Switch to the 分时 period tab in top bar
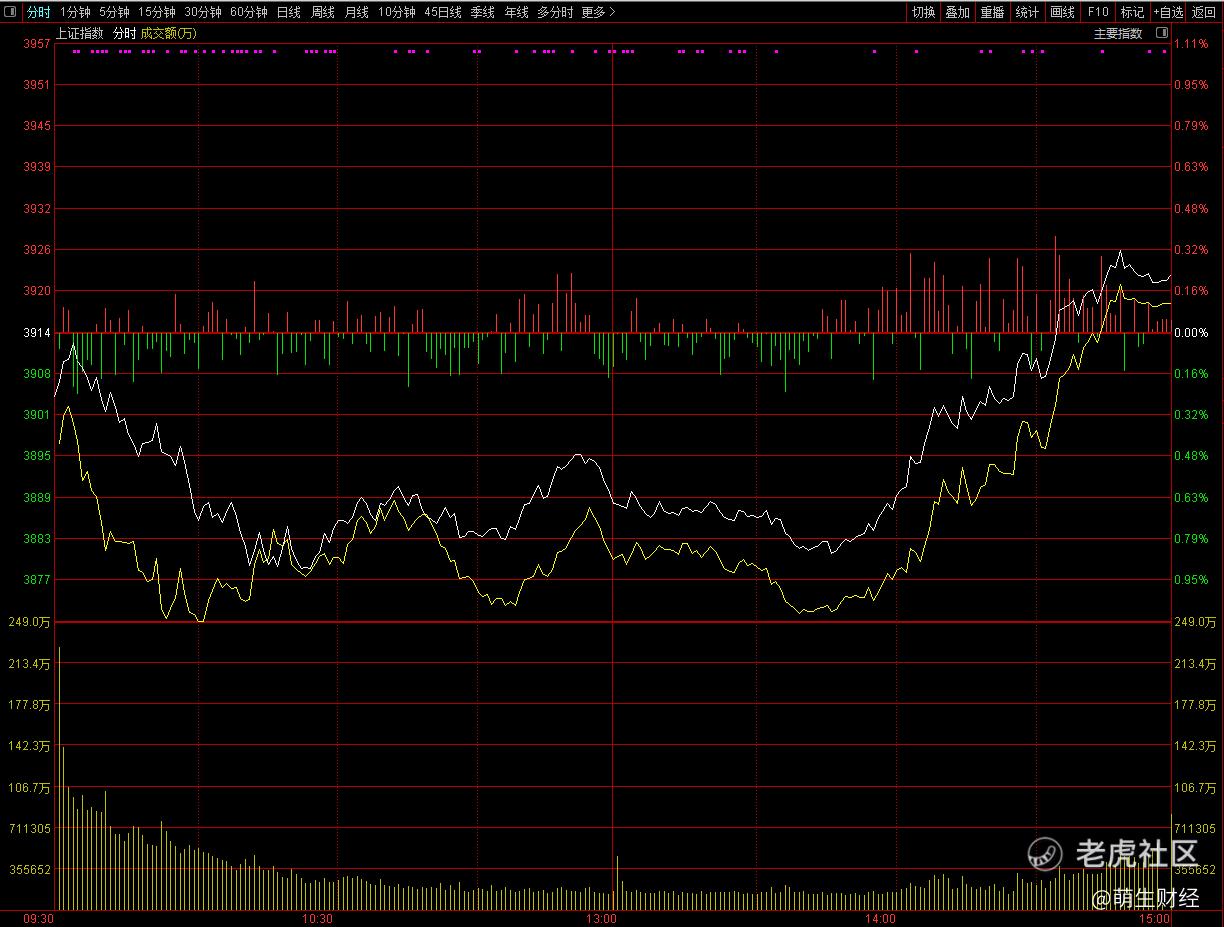Viewport: 1224px width, 927px height. pyautogui.click(x=38, y=12)
